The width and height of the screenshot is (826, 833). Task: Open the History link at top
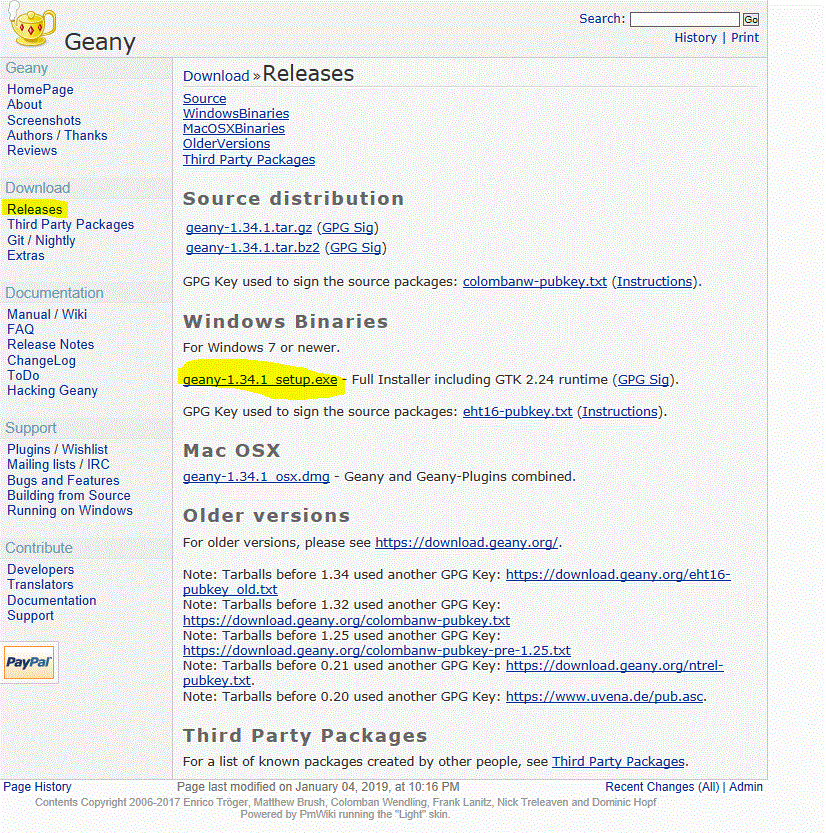[695, 38]
